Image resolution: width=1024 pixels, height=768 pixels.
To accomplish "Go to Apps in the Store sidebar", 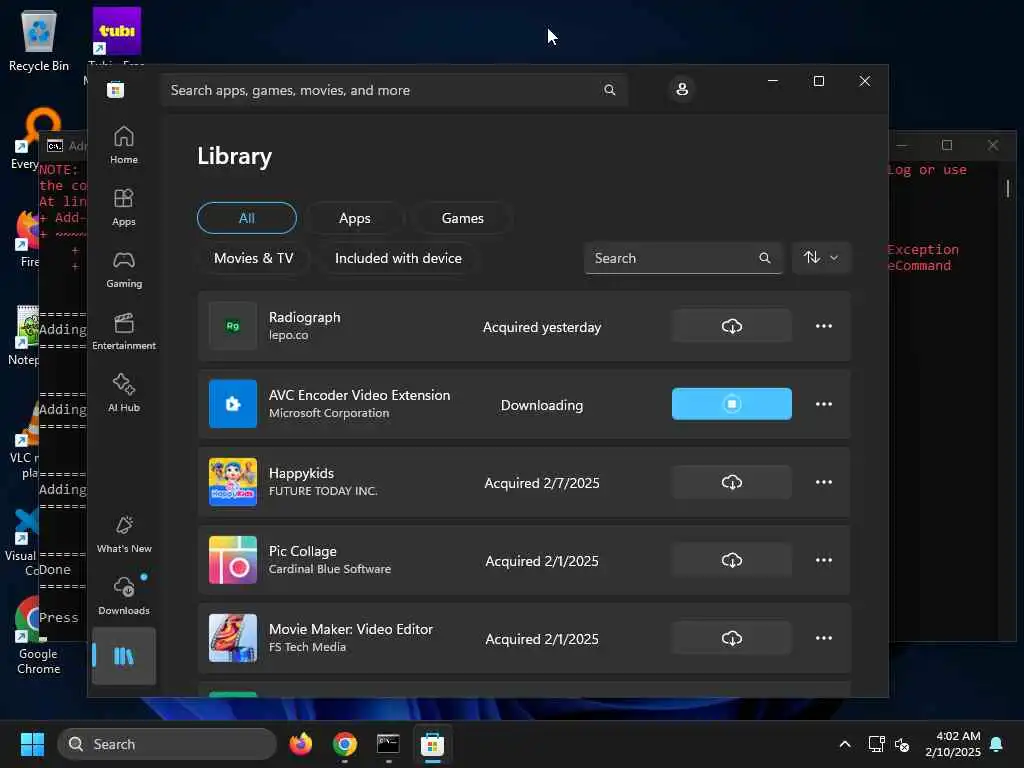I will pos(123,207).
